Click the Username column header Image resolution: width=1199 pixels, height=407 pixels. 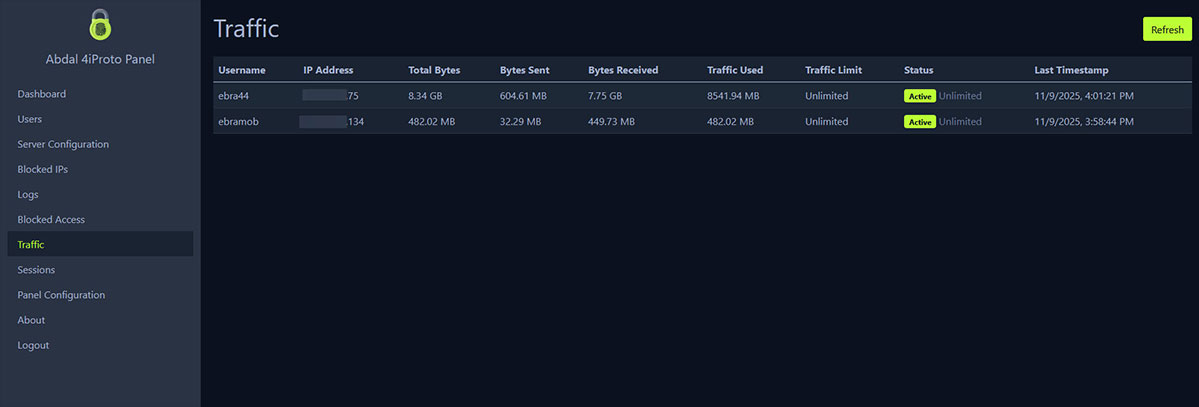(242, 70)
